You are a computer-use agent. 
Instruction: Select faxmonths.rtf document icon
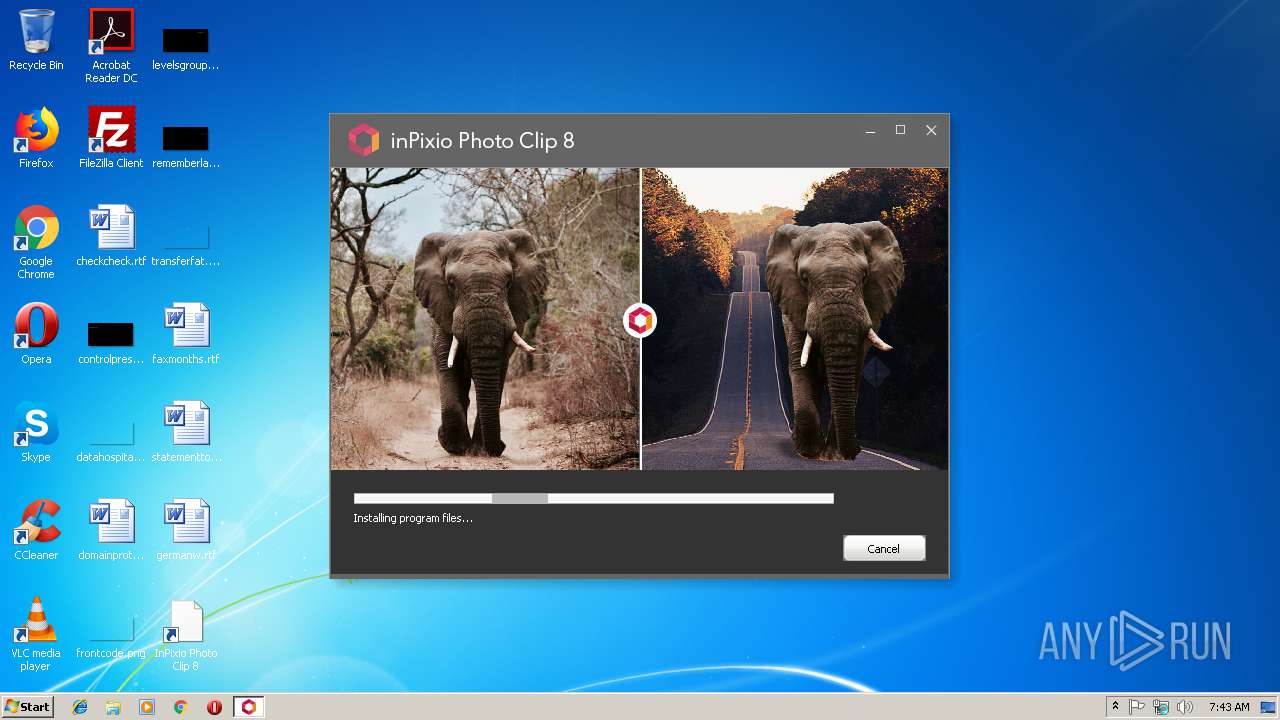pyautogui.click(x=186, y=334)
